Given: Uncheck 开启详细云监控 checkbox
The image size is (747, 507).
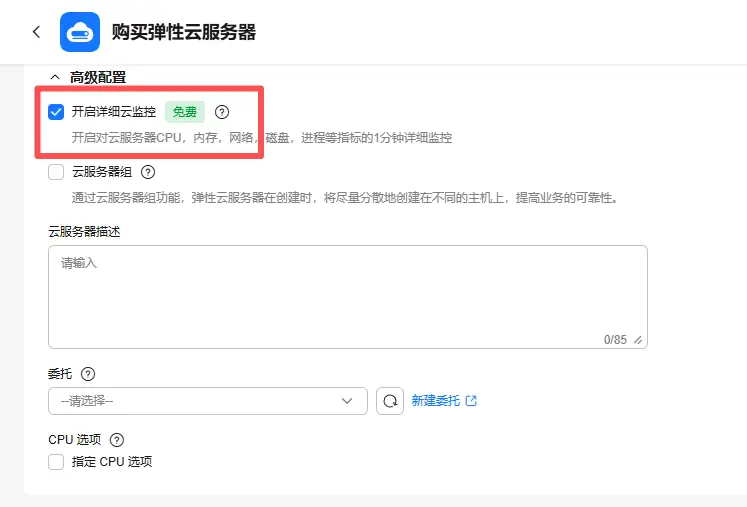Looking at the screenshot, I should pos(57,112).
